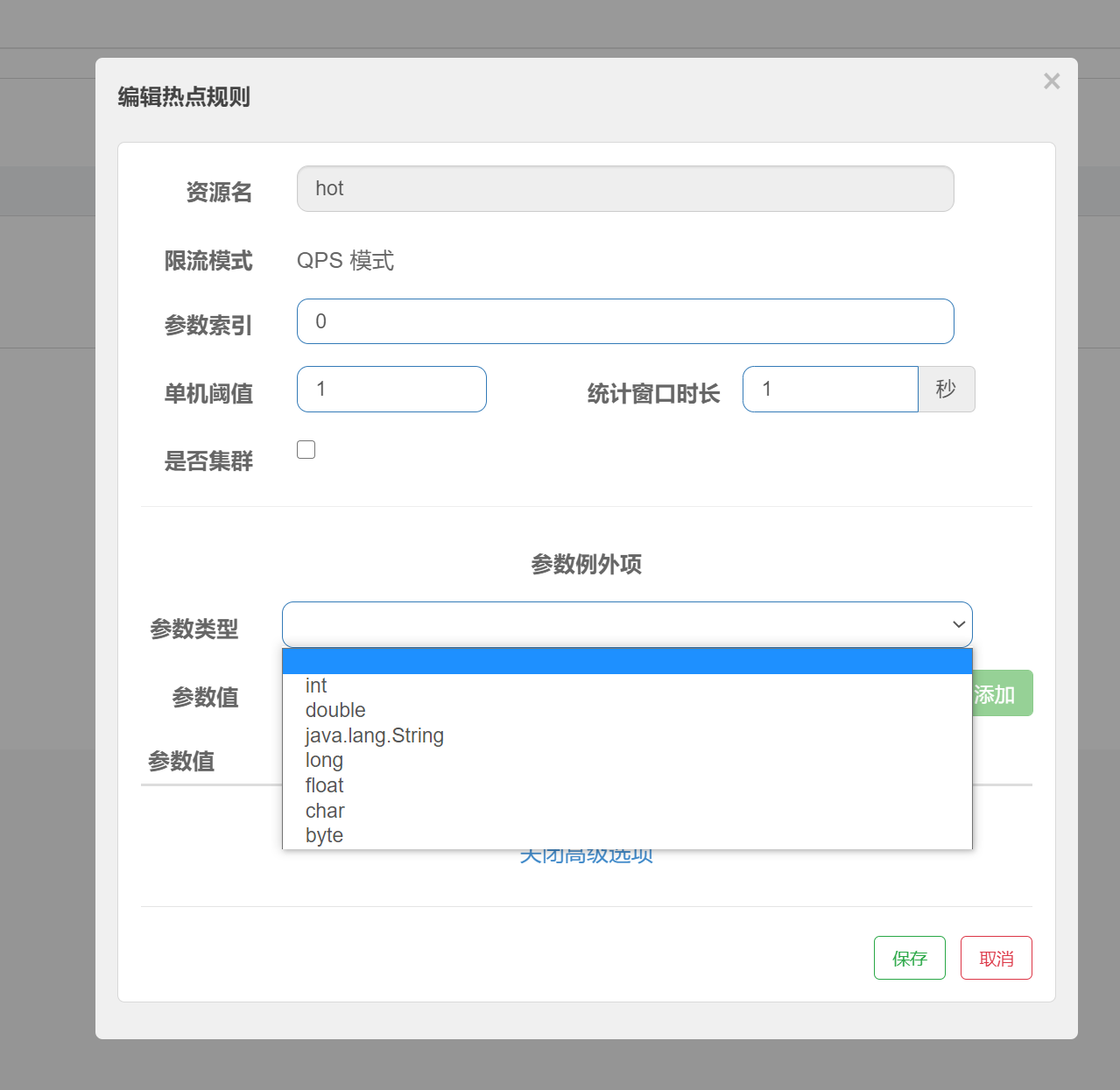
Task: Close the edit hotspot rule dialog
Action: click(x=1052, y=81)
